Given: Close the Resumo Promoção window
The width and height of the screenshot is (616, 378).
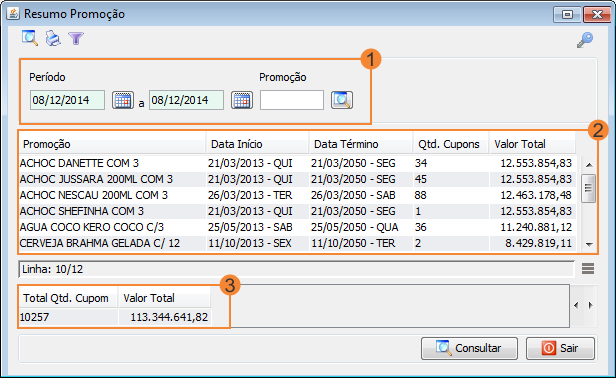Looking at the screenshot, I should [x=597, y=15].
